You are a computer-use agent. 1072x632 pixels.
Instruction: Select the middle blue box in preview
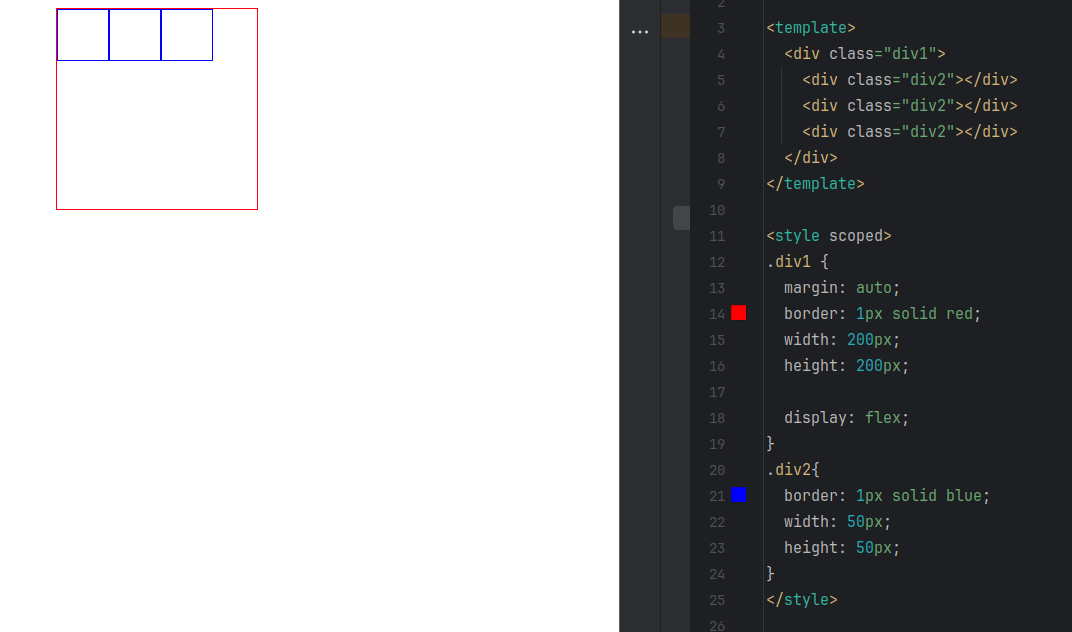tap(135, 35)
